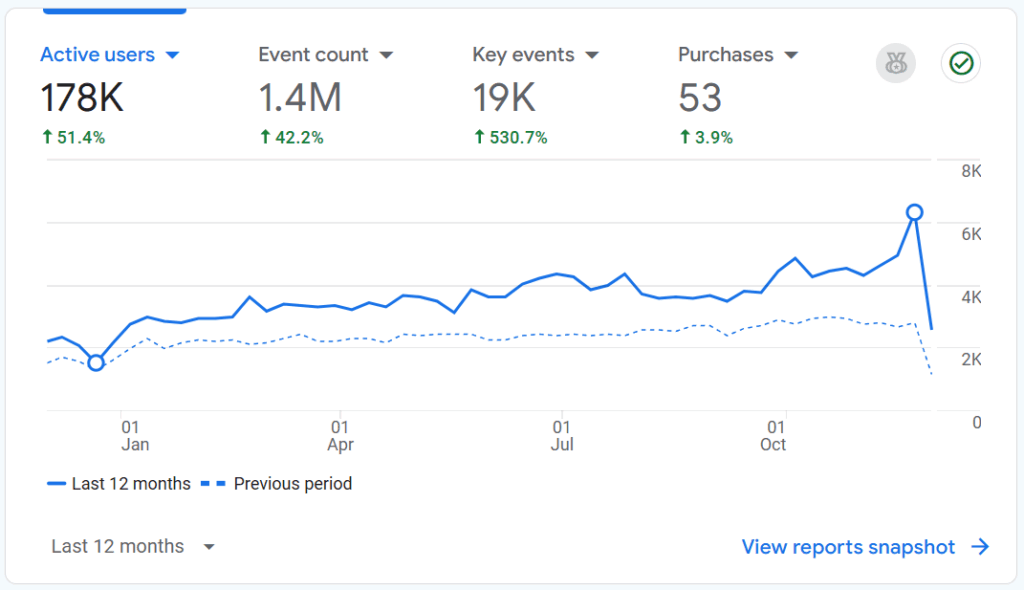Open the Key events metric dropdown
This screenshot has width=1024, height=590.
click(x=591, y=55)
